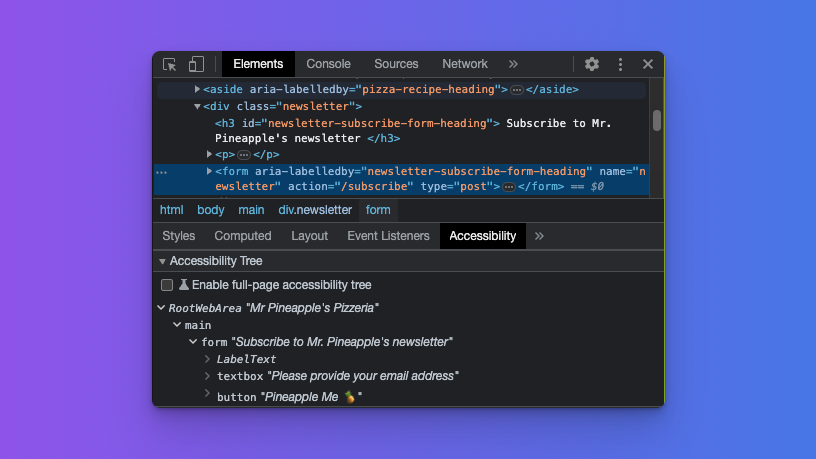The image size is (816, 459).
Task: Collapse the div class newsletter node
Action: coord(198,106)
